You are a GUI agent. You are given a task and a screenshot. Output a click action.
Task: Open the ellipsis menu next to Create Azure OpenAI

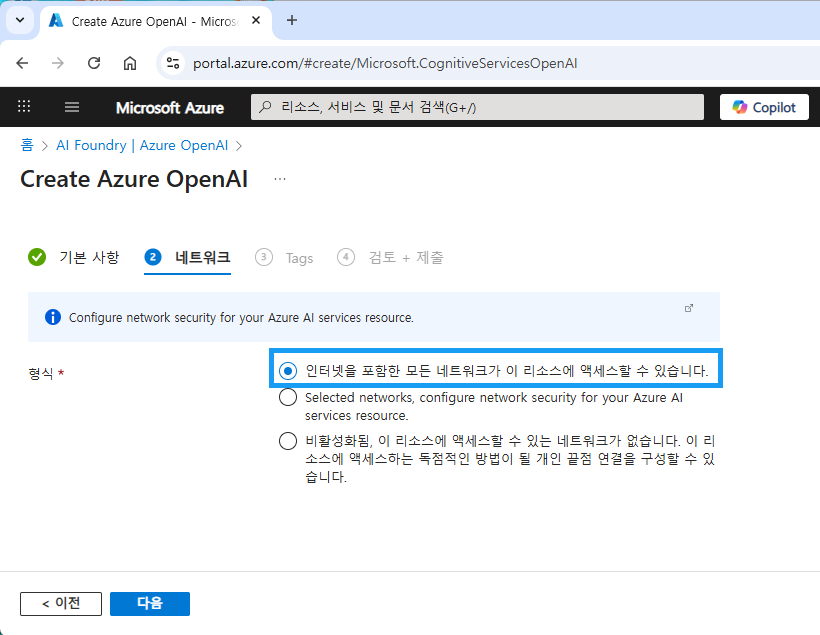[280, 179]
